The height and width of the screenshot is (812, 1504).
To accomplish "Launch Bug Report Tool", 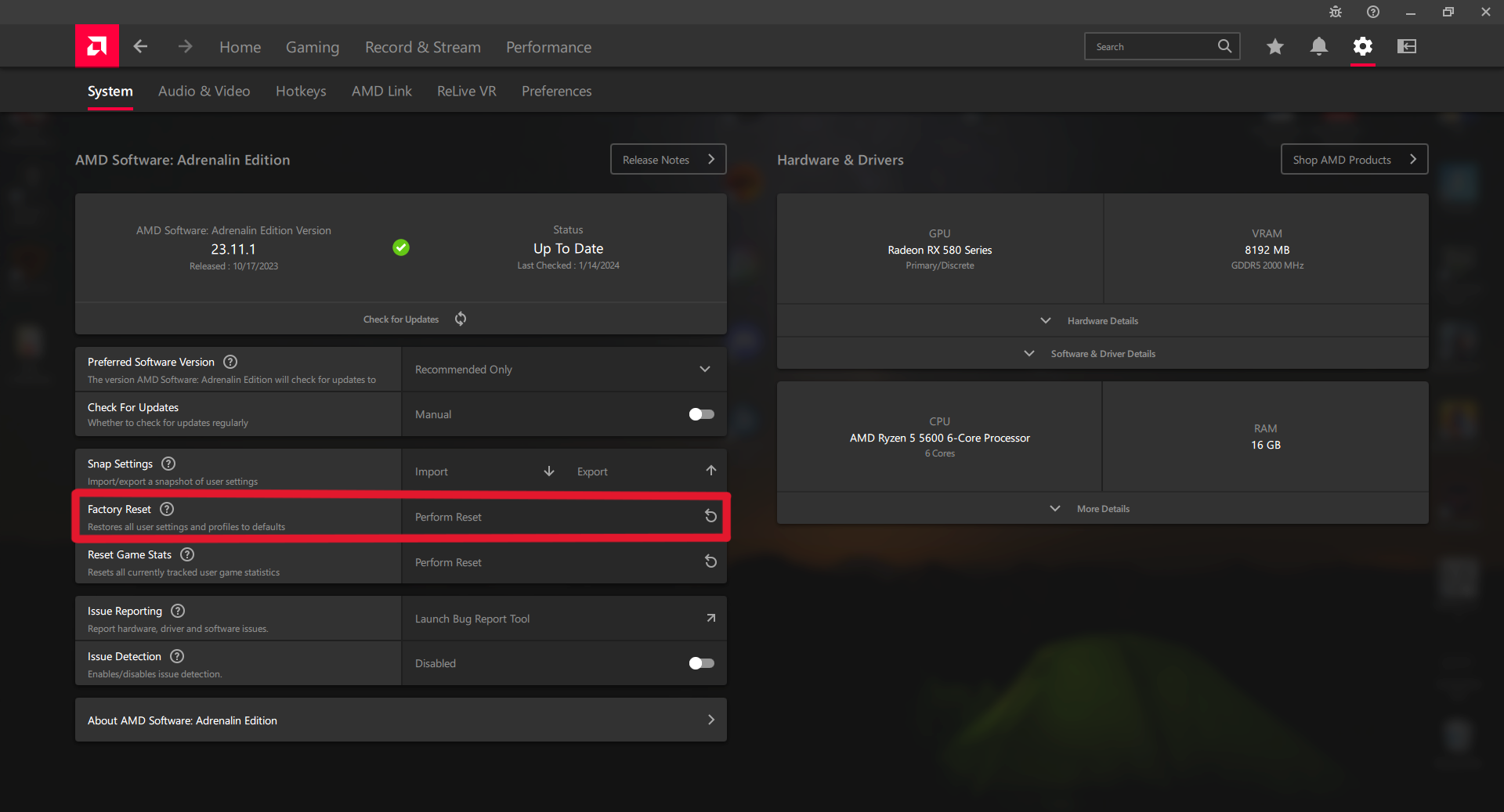I will click(x=472, y=619).
